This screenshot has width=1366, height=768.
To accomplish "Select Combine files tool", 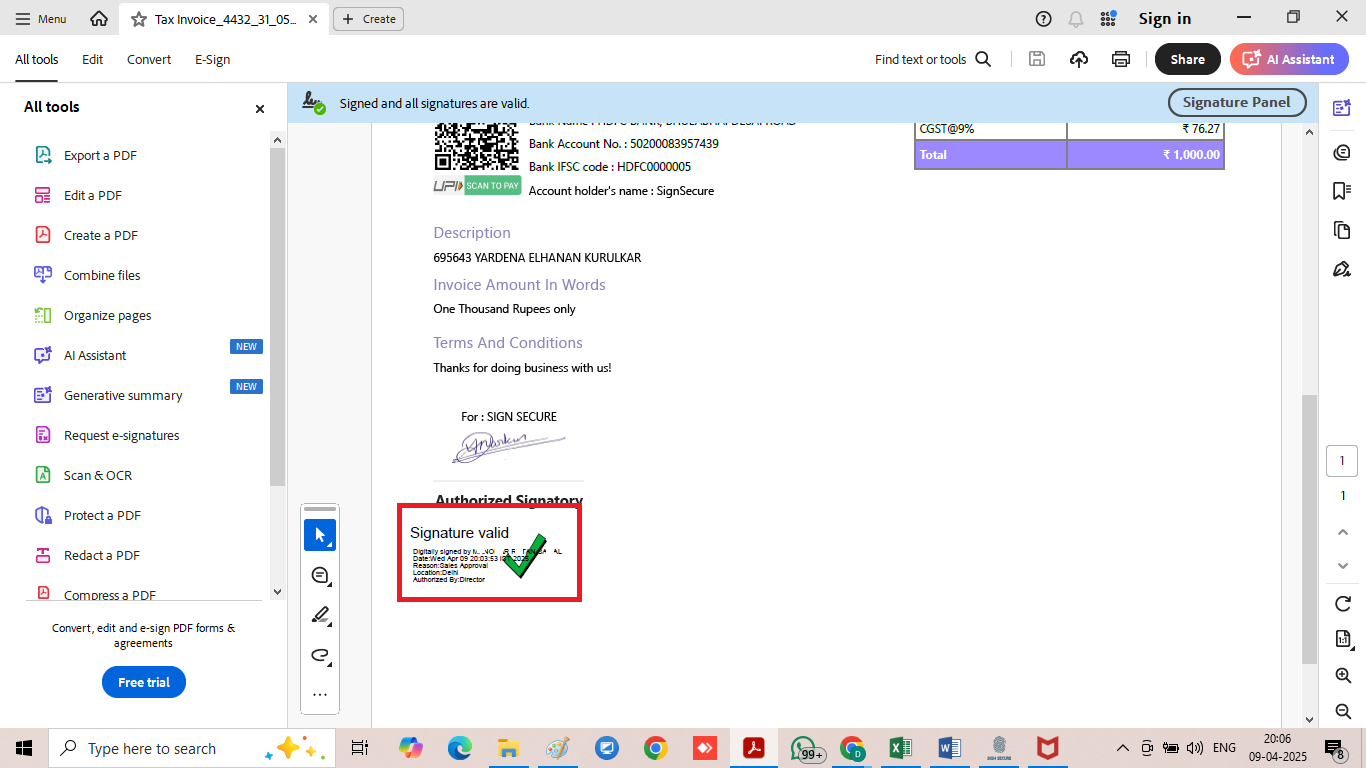I will (102, 275).
